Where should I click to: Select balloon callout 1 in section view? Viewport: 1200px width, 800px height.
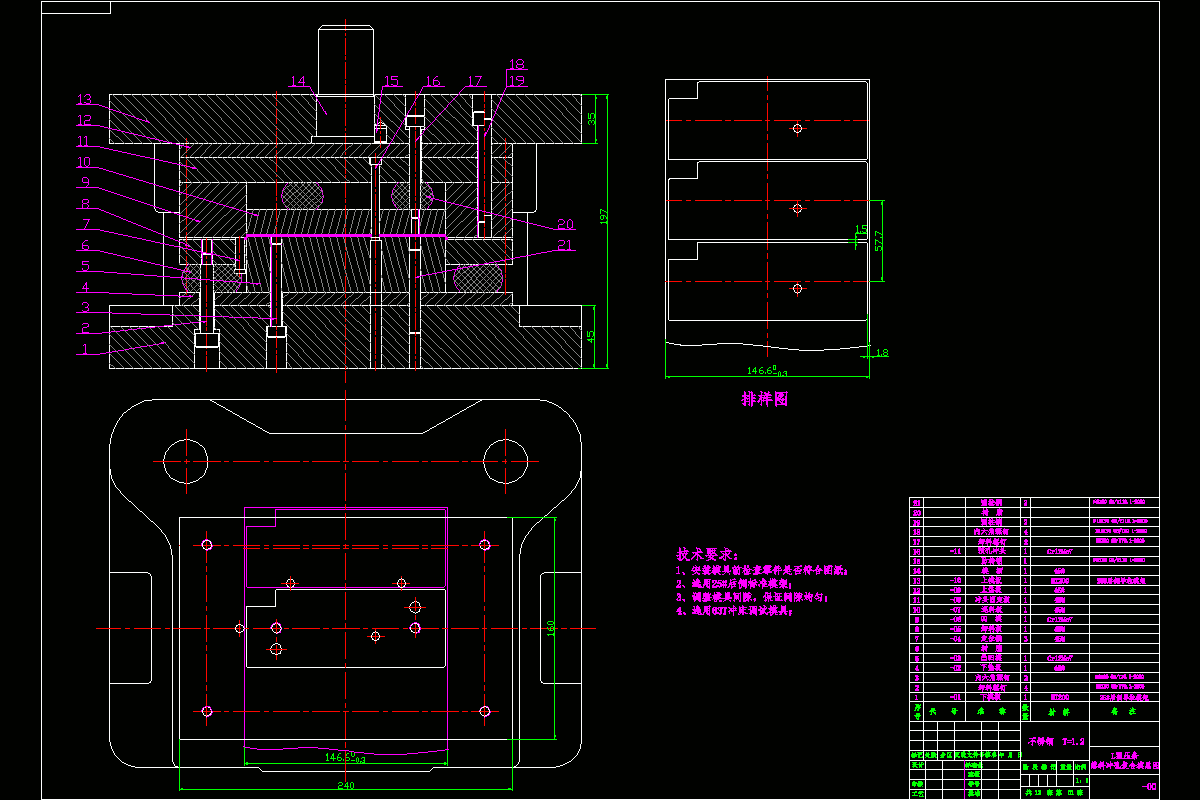point(86,349)
